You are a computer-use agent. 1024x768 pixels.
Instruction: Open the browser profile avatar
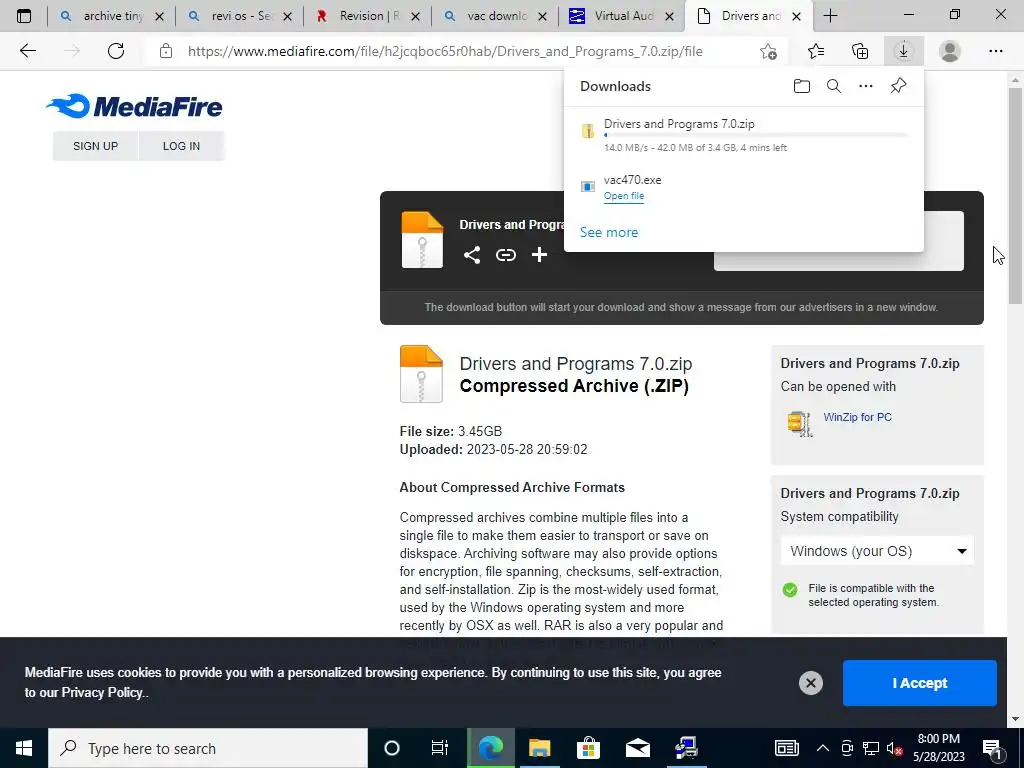[x=950, y=51]
